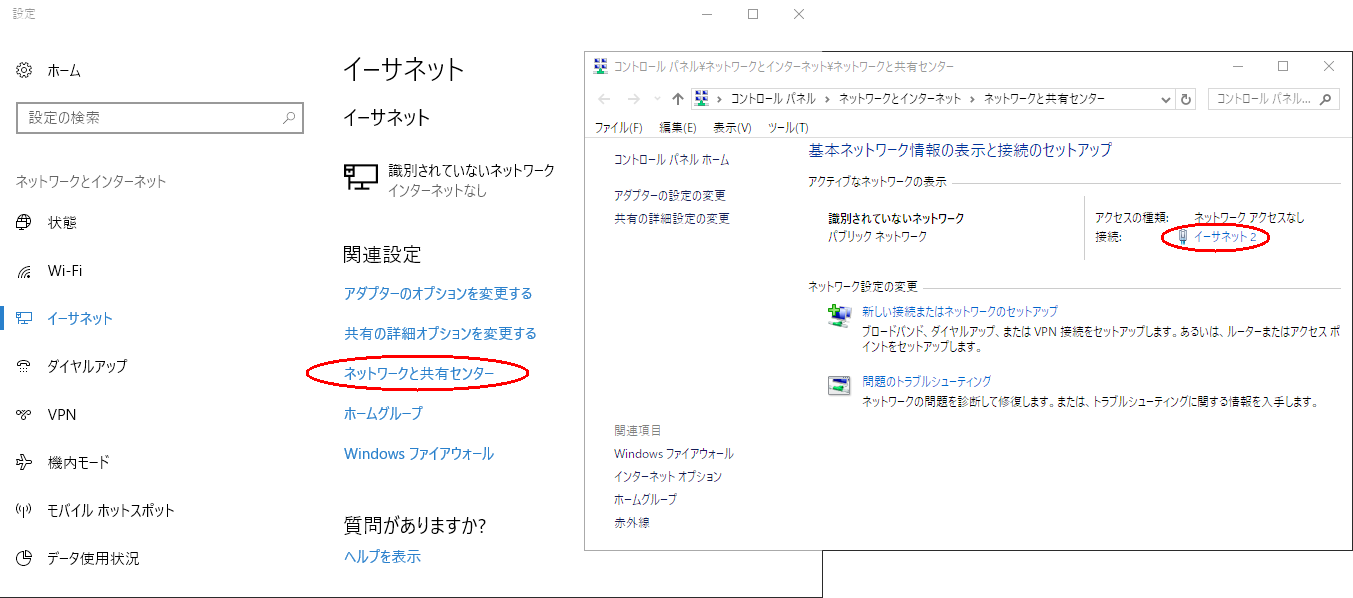Click the new connection setup icon
This screenshot has height=598, width=1353.
[x=839, y=316]
